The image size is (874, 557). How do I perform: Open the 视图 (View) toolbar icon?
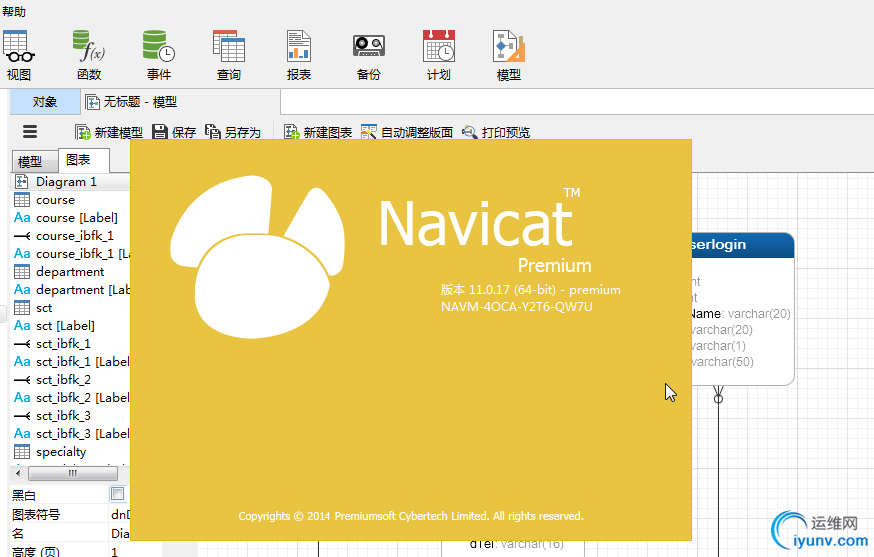click(x=18, y=55)
